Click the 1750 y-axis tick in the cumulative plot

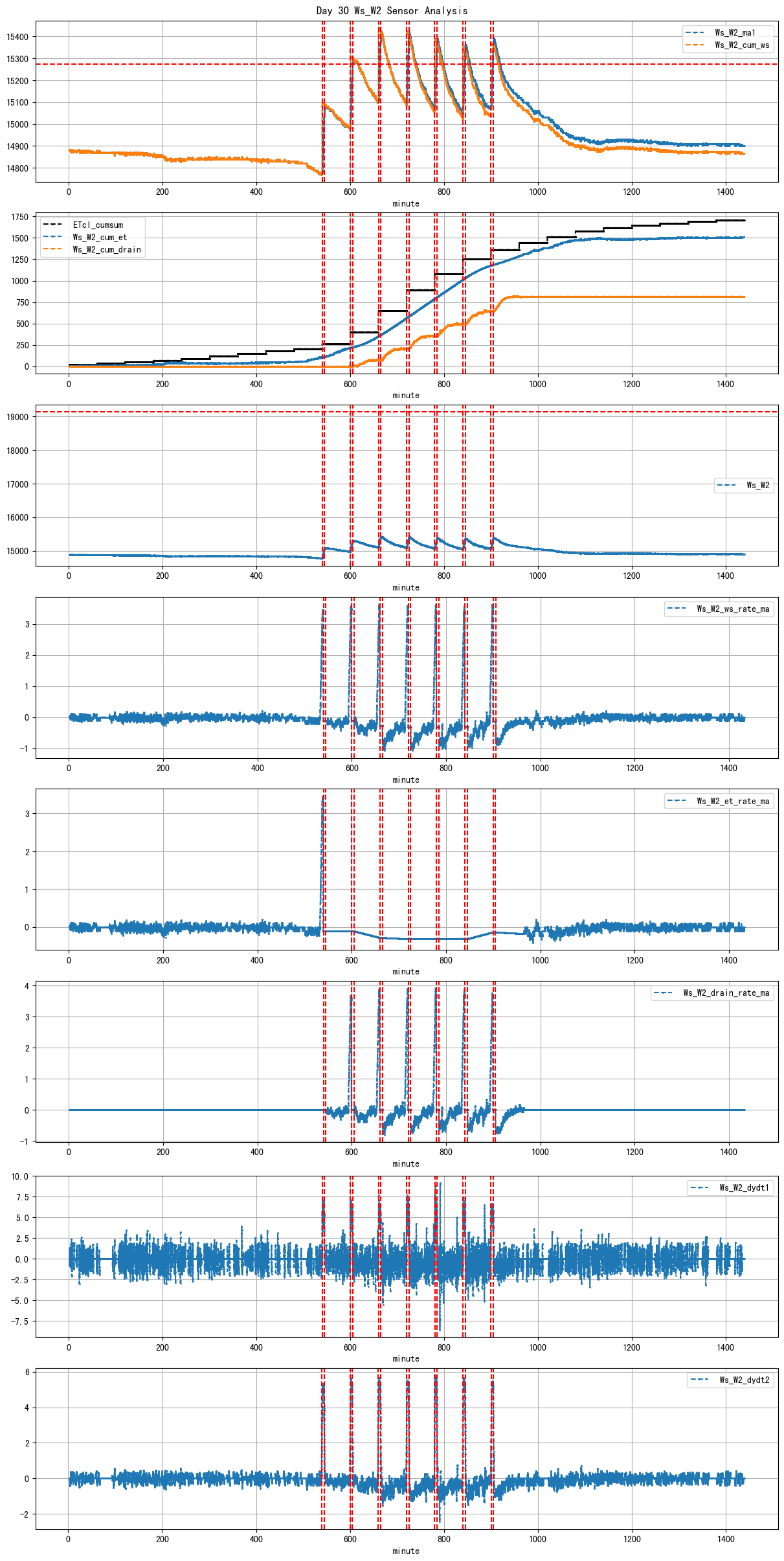tap(19, 217)
